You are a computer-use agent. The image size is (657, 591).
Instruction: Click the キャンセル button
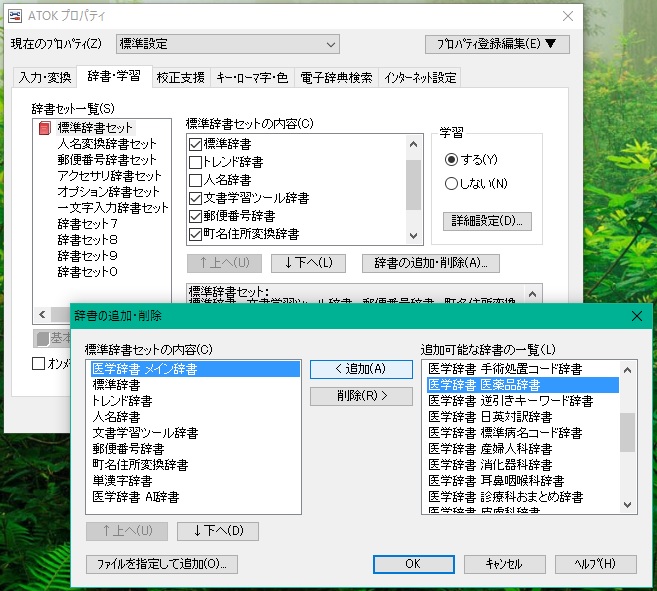coord(504,564)
